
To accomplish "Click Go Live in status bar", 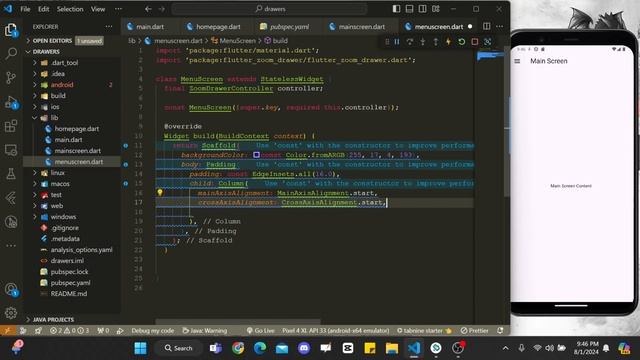I will click(260, 331).
